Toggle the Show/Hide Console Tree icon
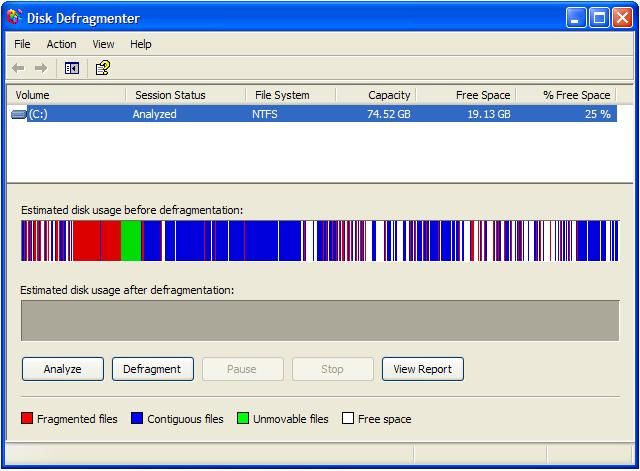Viewport: 640px width, 471px height. tap(72, 68)
